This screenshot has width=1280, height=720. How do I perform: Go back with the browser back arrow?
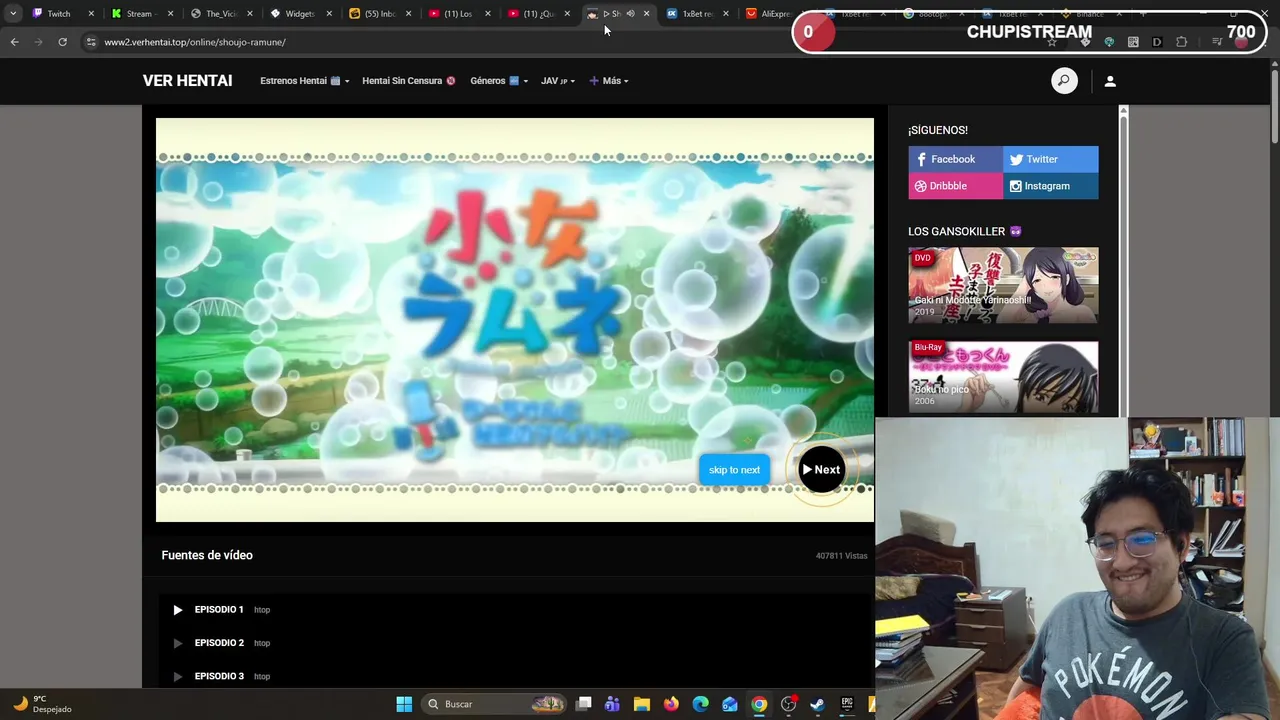[x=14, y=42]
